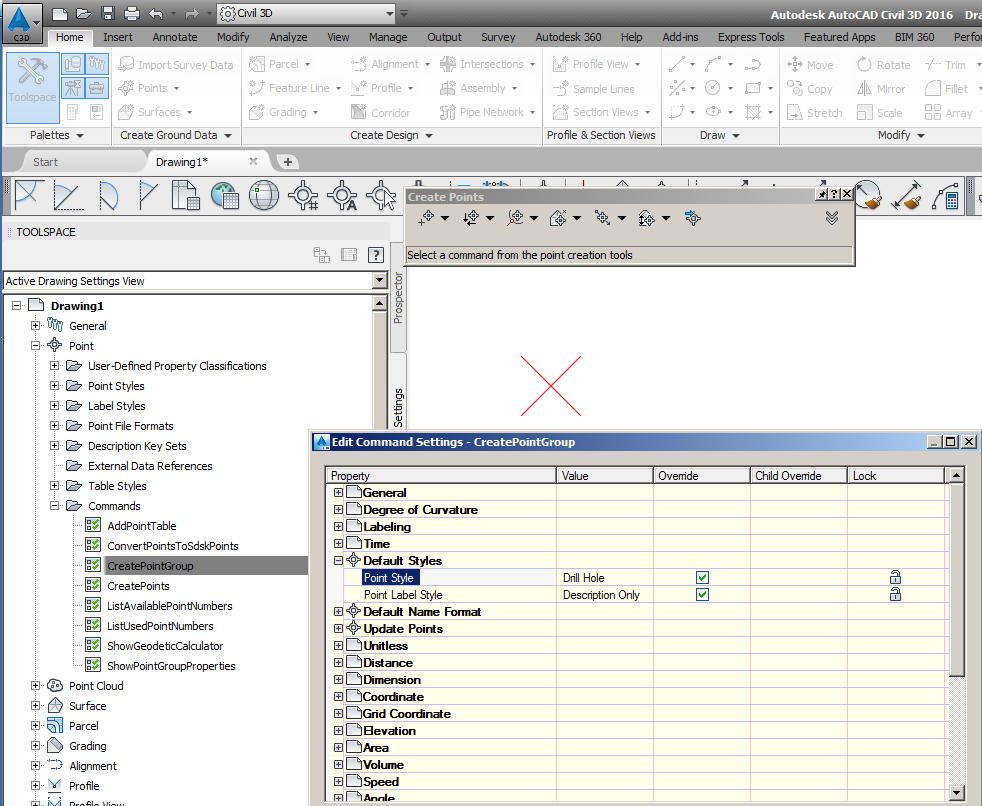Click the Rotate tool in Modify panel
Image resolution: width=982 pixels, height=806 pixels.
pyautogui.click(x=884, y=65)
